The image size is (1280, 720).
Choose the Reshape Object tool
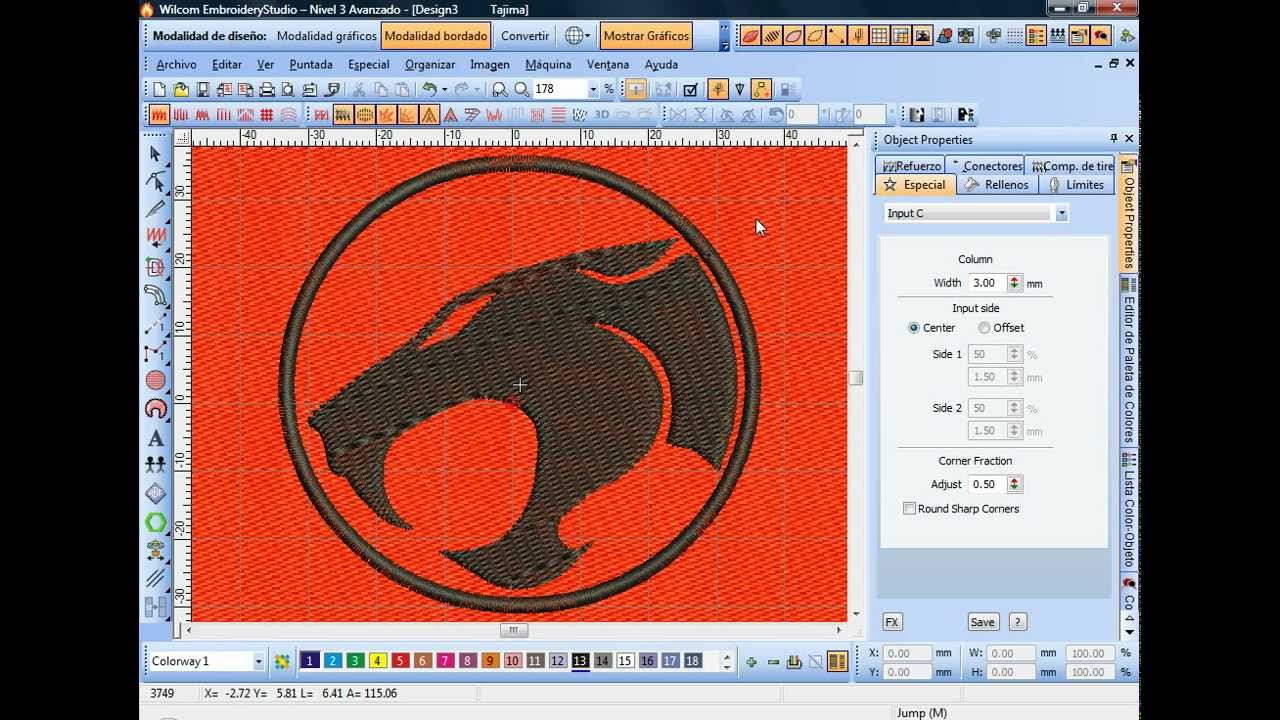pyautogui.click(x=155, y=181)
